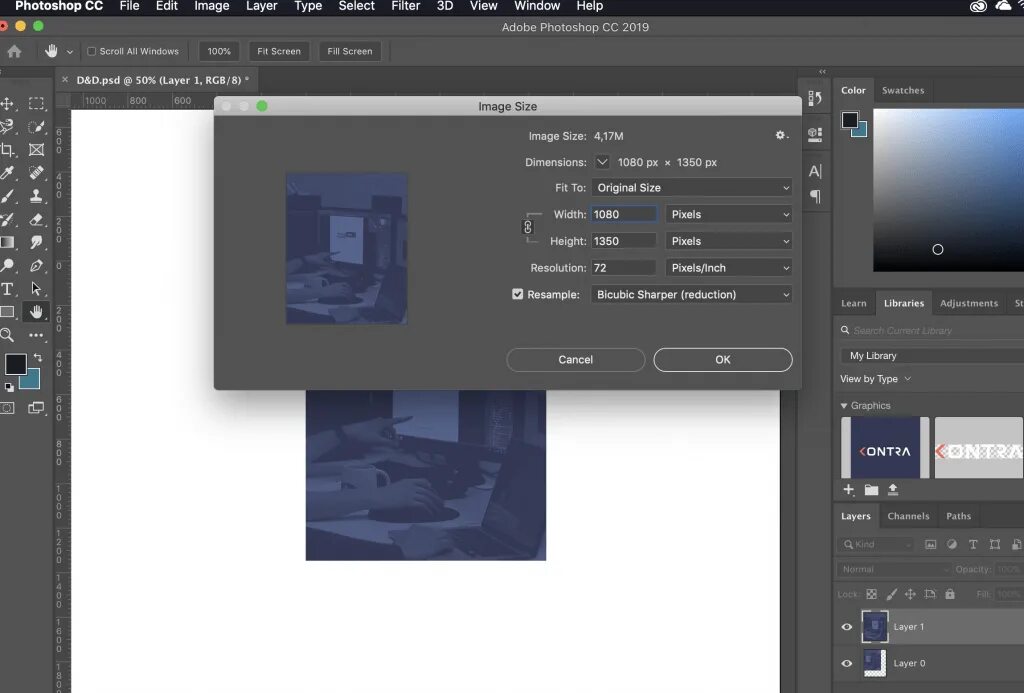This screenshot has height=693, width=1024.
Task: Hide Layer 1 visibility eye
Action: (x=847, y=626)
